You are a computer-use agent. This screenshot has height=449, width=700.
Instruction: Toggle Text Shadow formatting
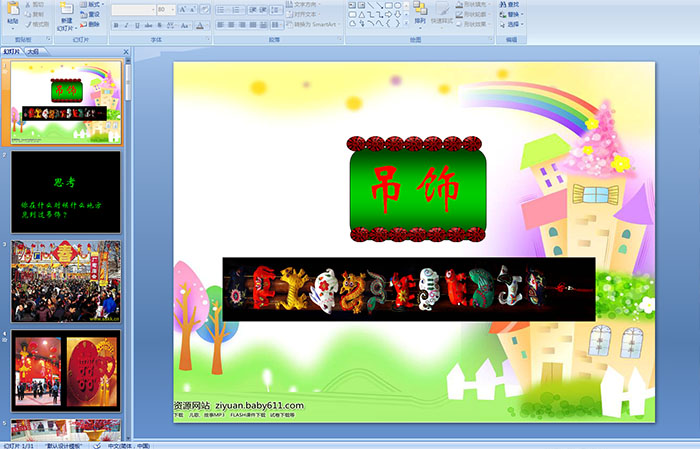coord(159,25)
